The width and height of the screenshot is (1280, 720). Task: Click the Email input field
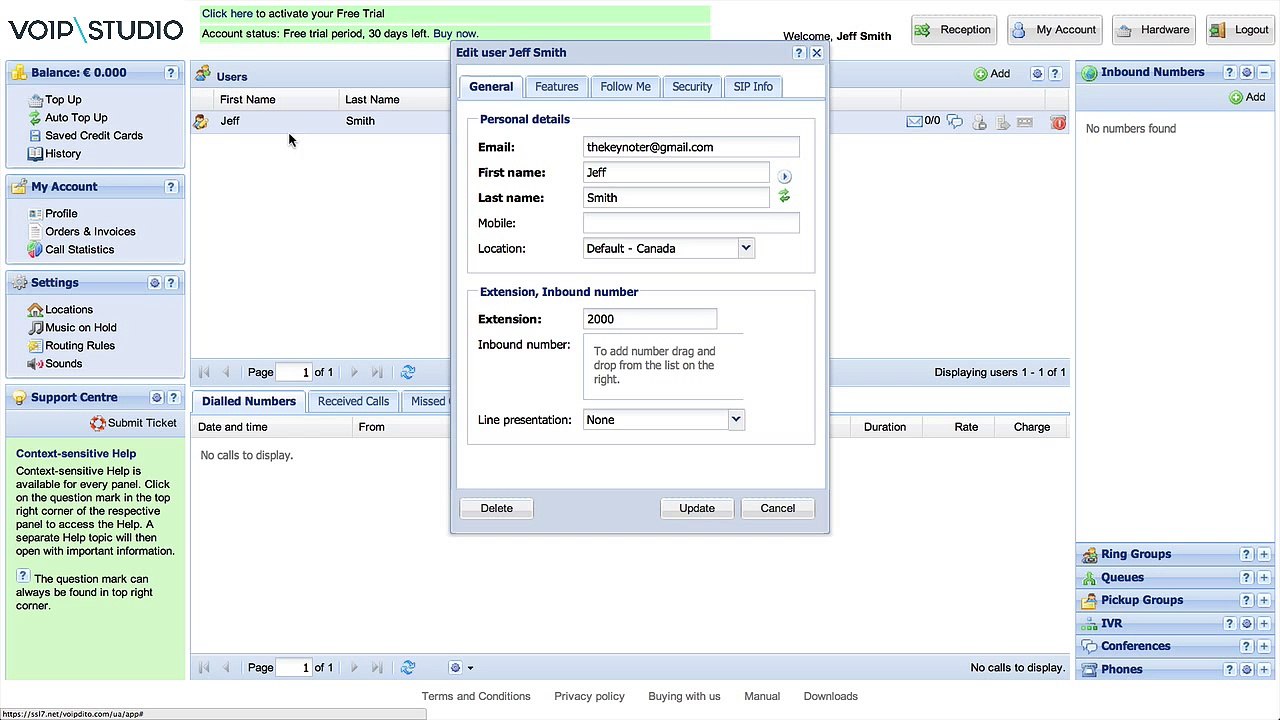coord(691,147)
